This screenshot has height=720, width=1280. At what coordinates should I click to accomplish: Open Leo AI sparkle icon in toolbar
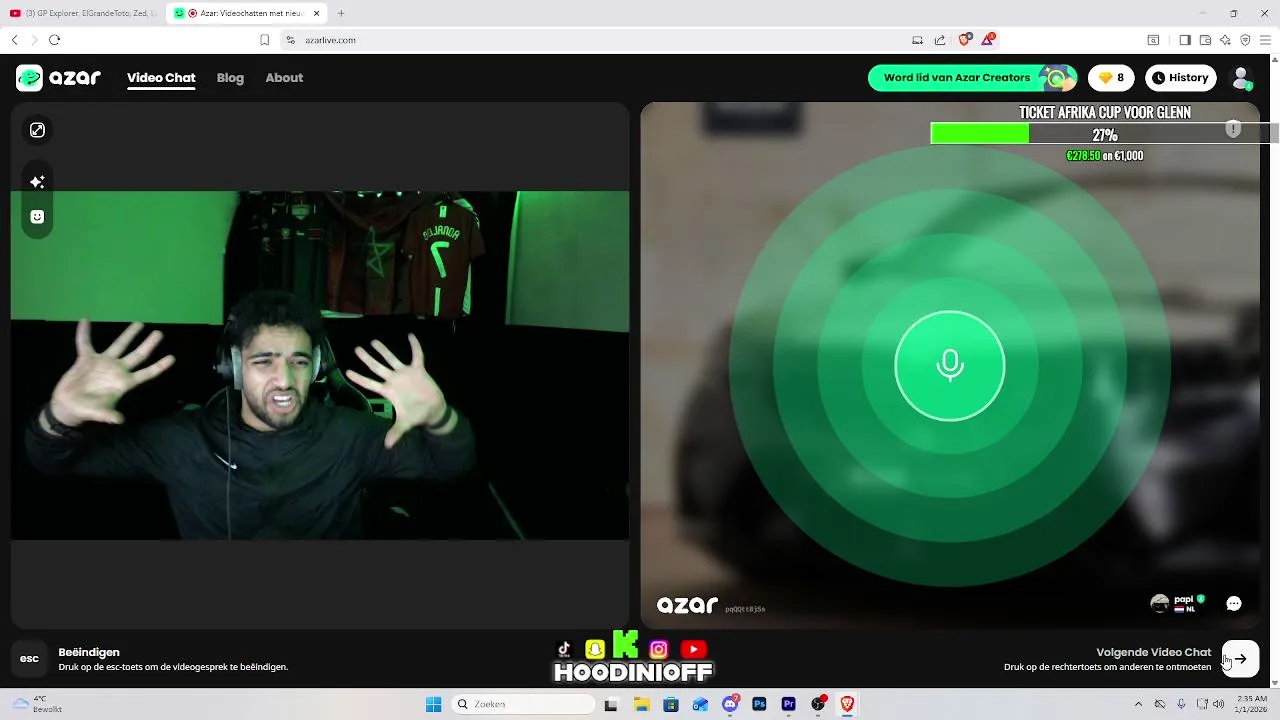tap(1225, 40)
